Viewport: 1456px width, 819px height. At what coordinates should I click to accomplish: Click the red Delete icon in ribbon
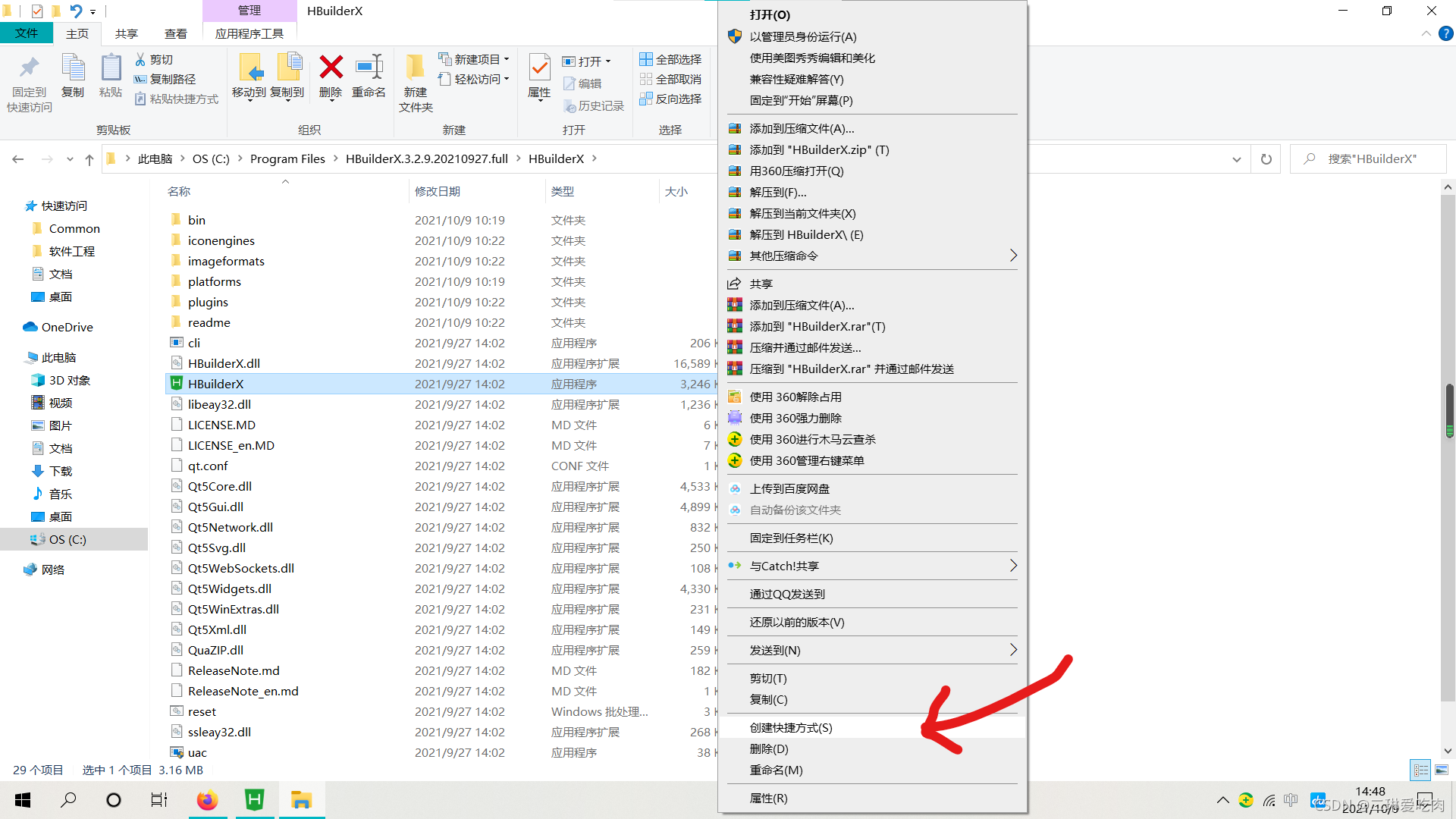click(331, 68)
